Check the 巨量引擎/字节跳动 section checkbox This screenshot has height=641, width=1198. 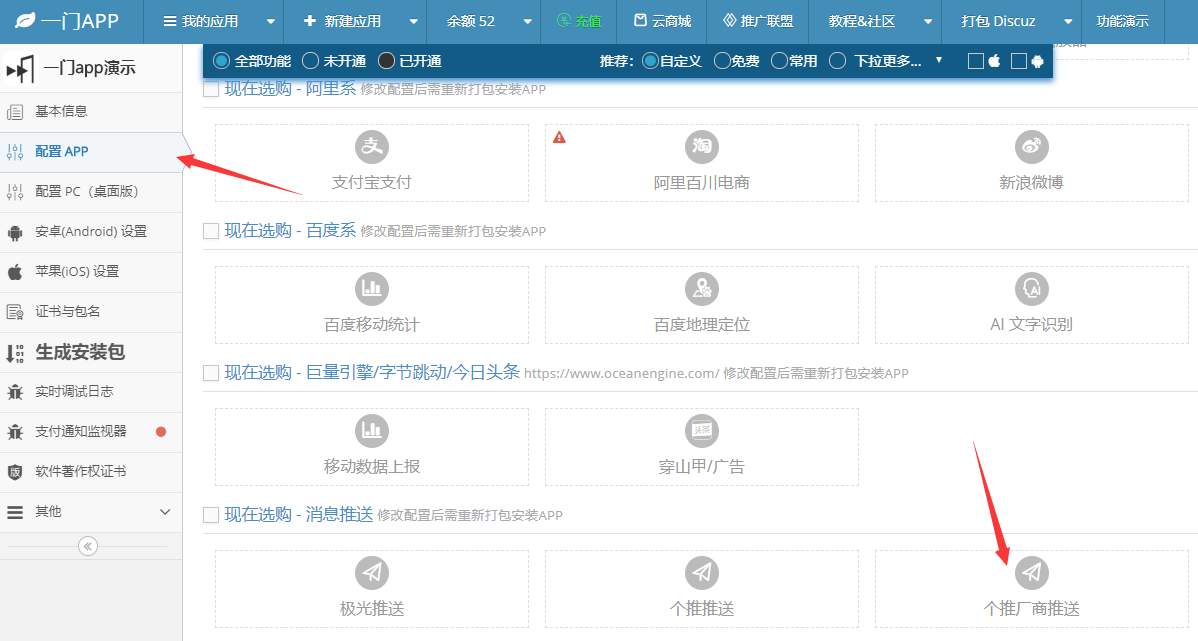click(x=211, y=374)
